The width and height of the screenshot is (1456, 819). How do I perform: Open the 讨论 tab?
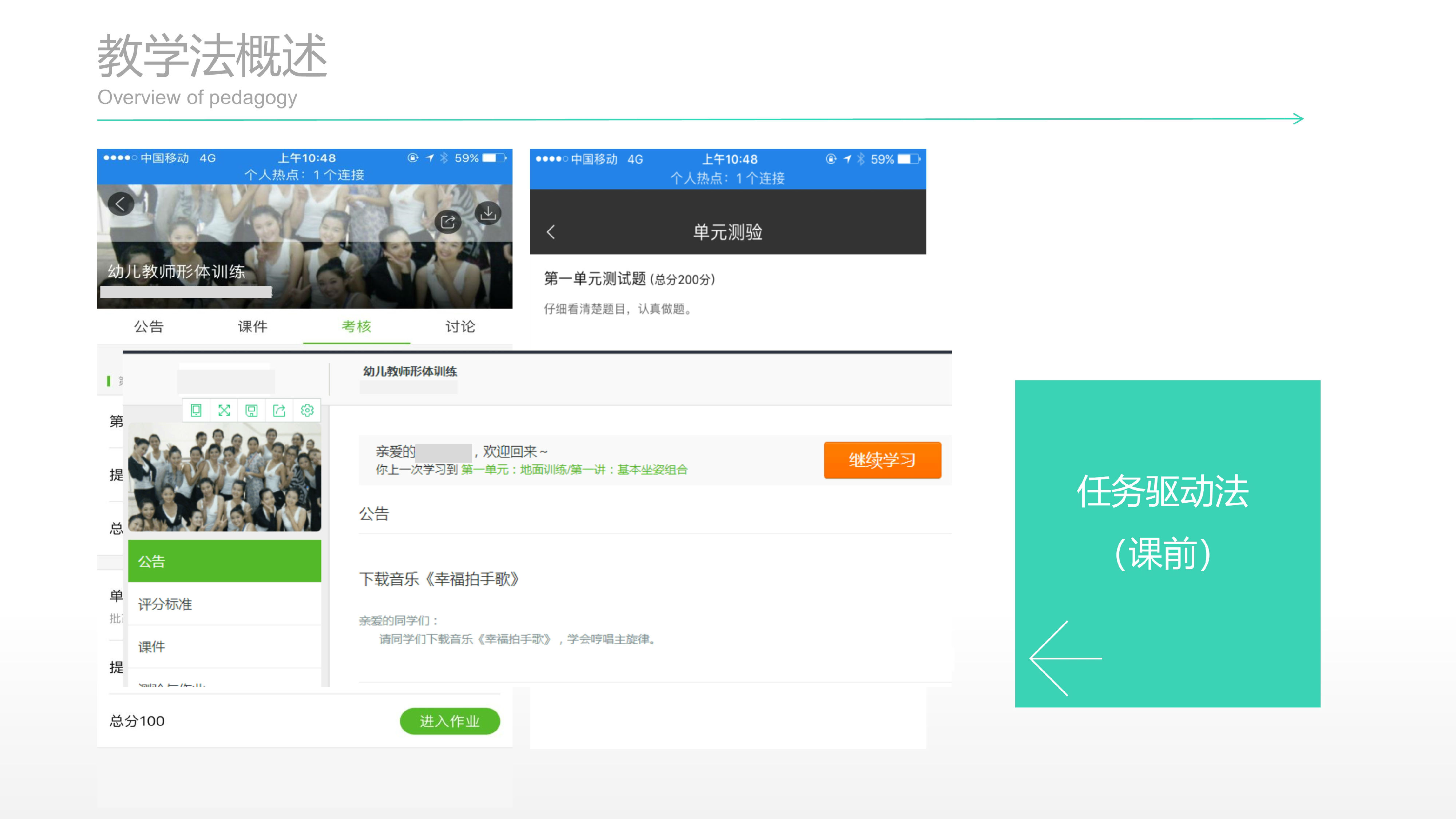460,327
